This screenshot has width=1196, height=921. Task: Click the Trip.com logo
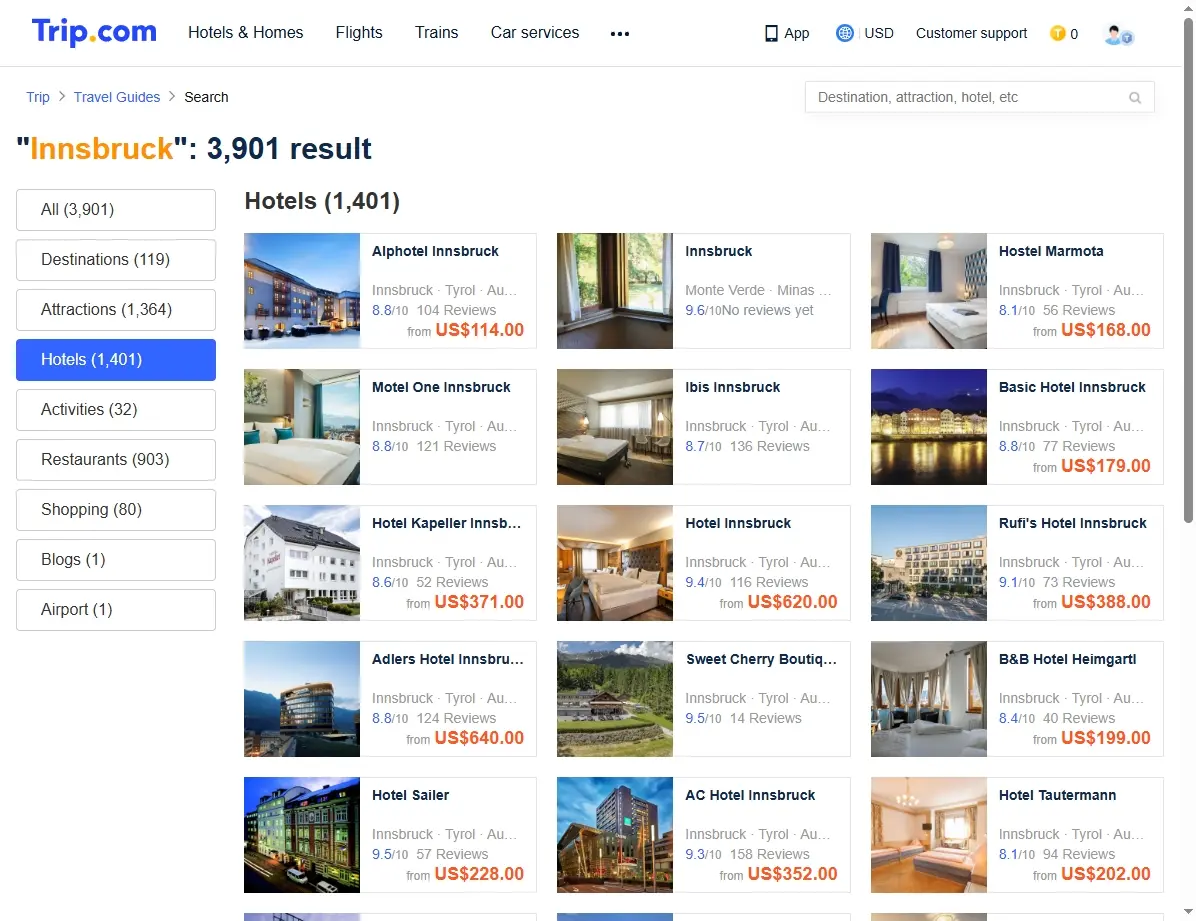click(x=94, y=32)
